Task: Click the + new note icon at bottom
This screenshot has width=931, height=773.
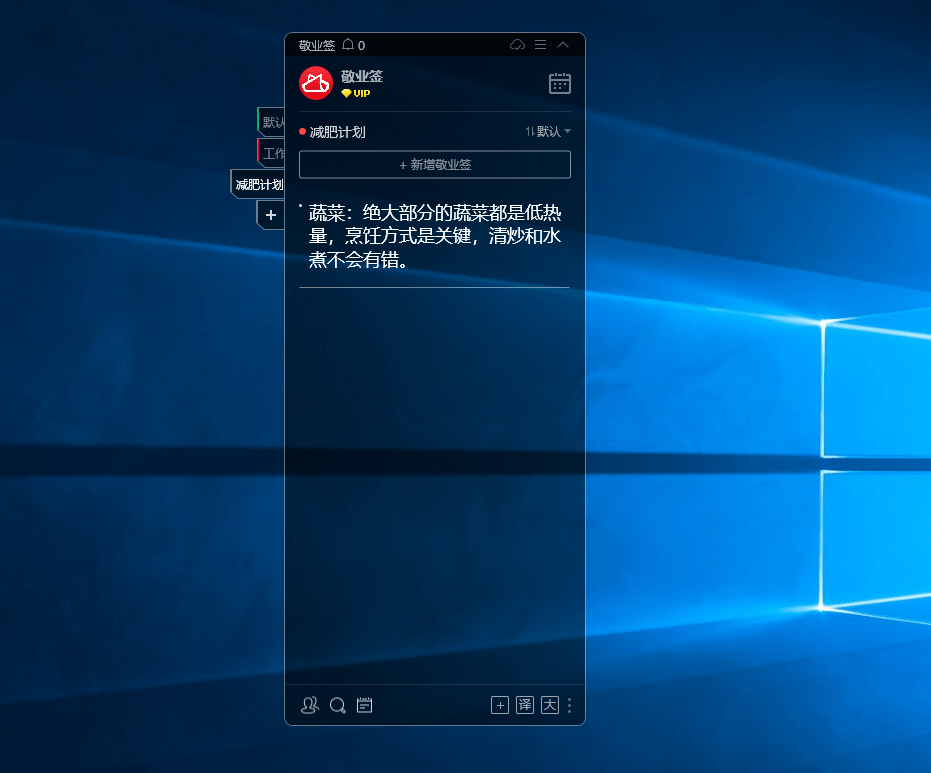Action: point(499,705)
